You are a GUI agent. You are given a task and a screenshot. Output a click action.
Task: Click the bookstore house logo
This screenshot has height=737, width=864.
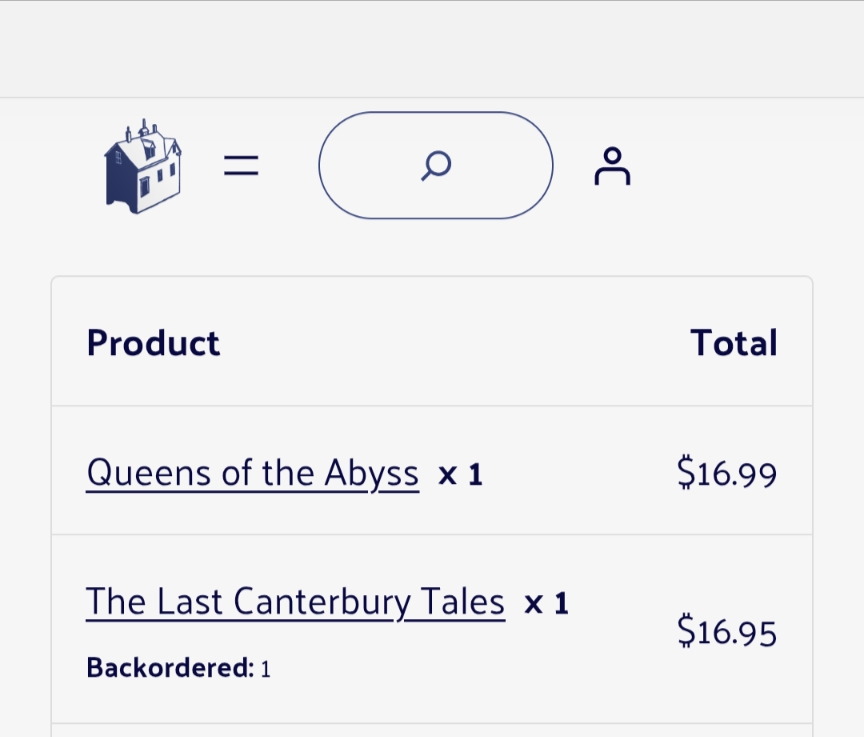pyautogui.click(x=142, y=166)
